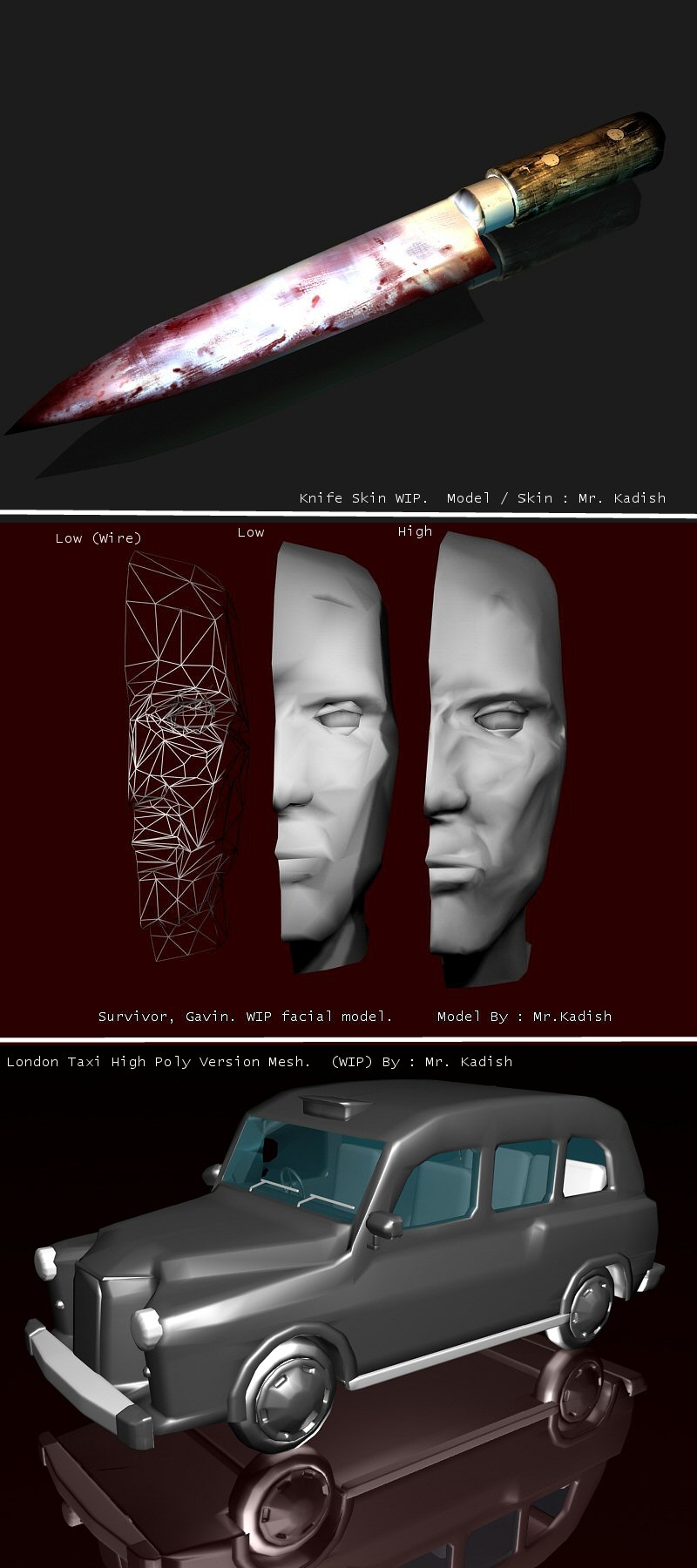Click the shaded low-poly face render
The width and height of the screenshot is (697, 1568).
pos(335,756)
